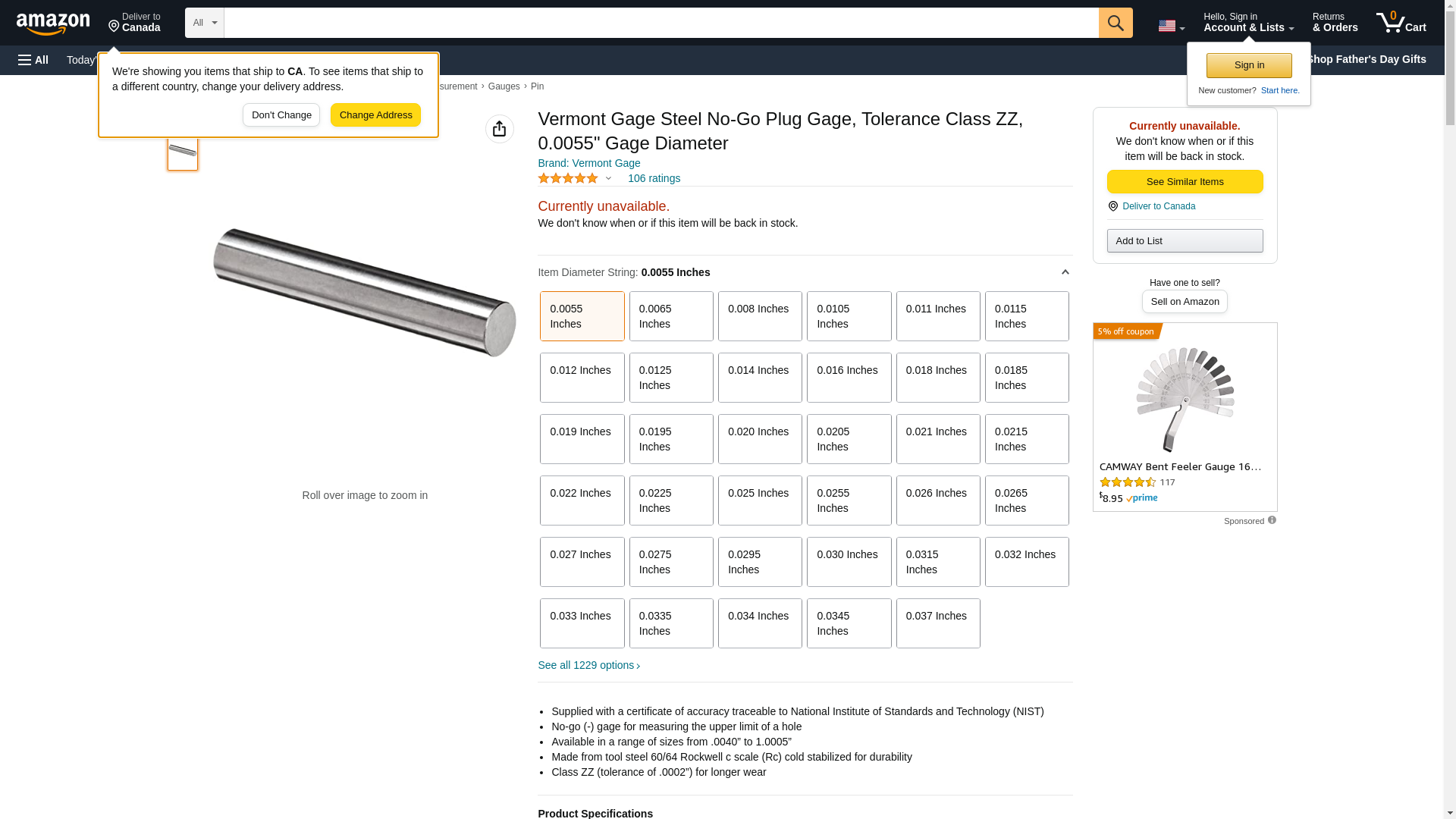The width and height of the screenshot is (1456, 819).
Task: Click the US flag language selector
Action: click(1171, 26)
